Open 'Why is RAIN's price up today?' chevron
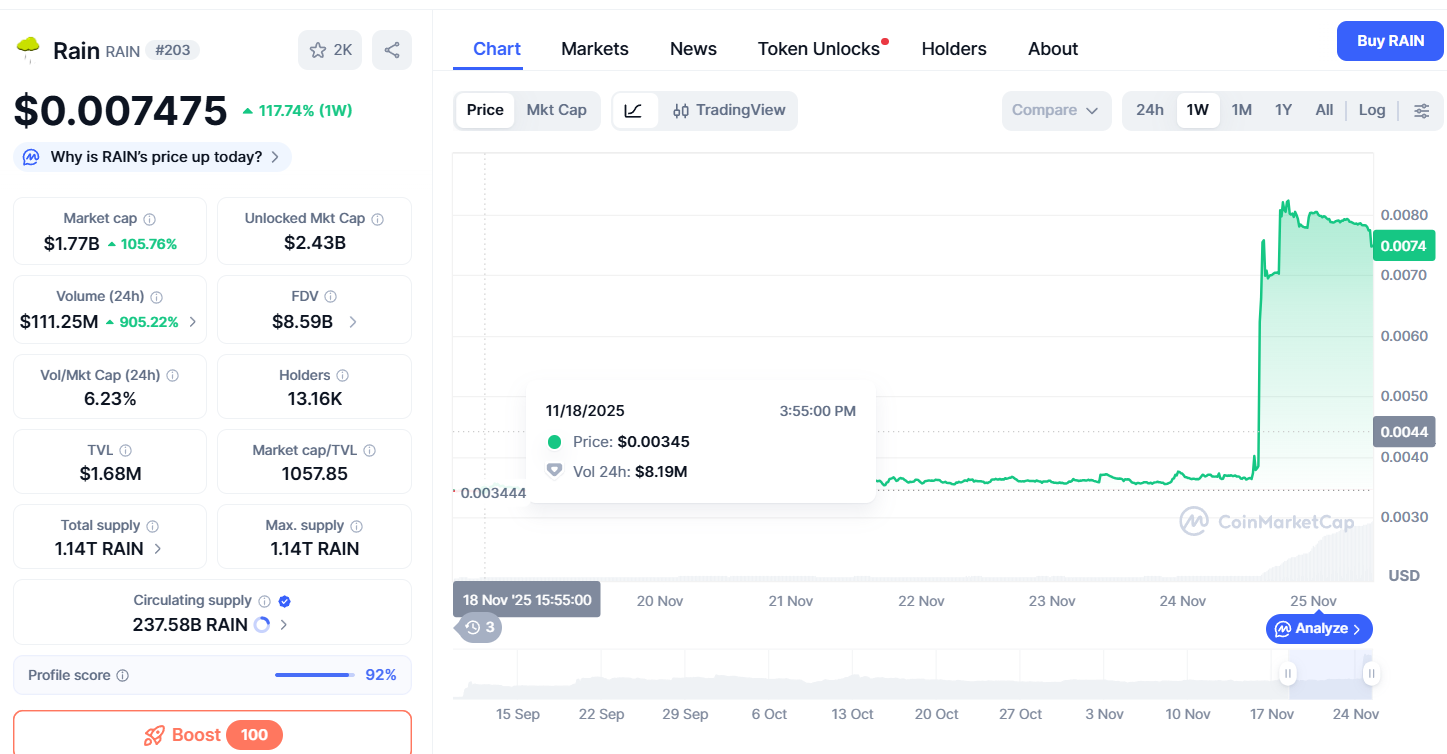The width and height of the screenshot is (1447, 754). [275, 157]
